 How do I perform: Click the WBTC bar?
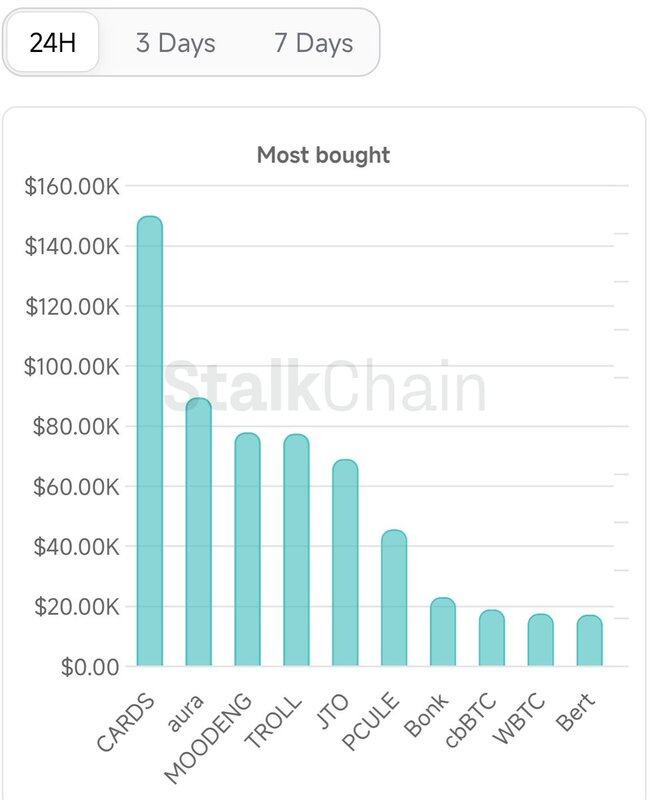pyautogui.click(x=541, y=640)
